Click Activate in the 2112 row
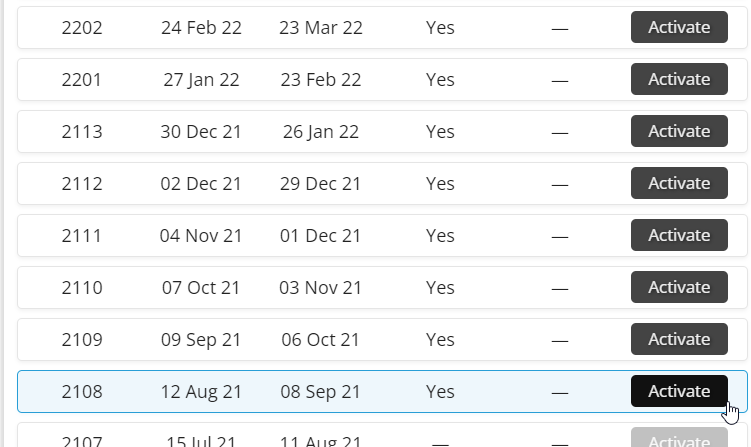The image size is (751, 447). (679, 183)
